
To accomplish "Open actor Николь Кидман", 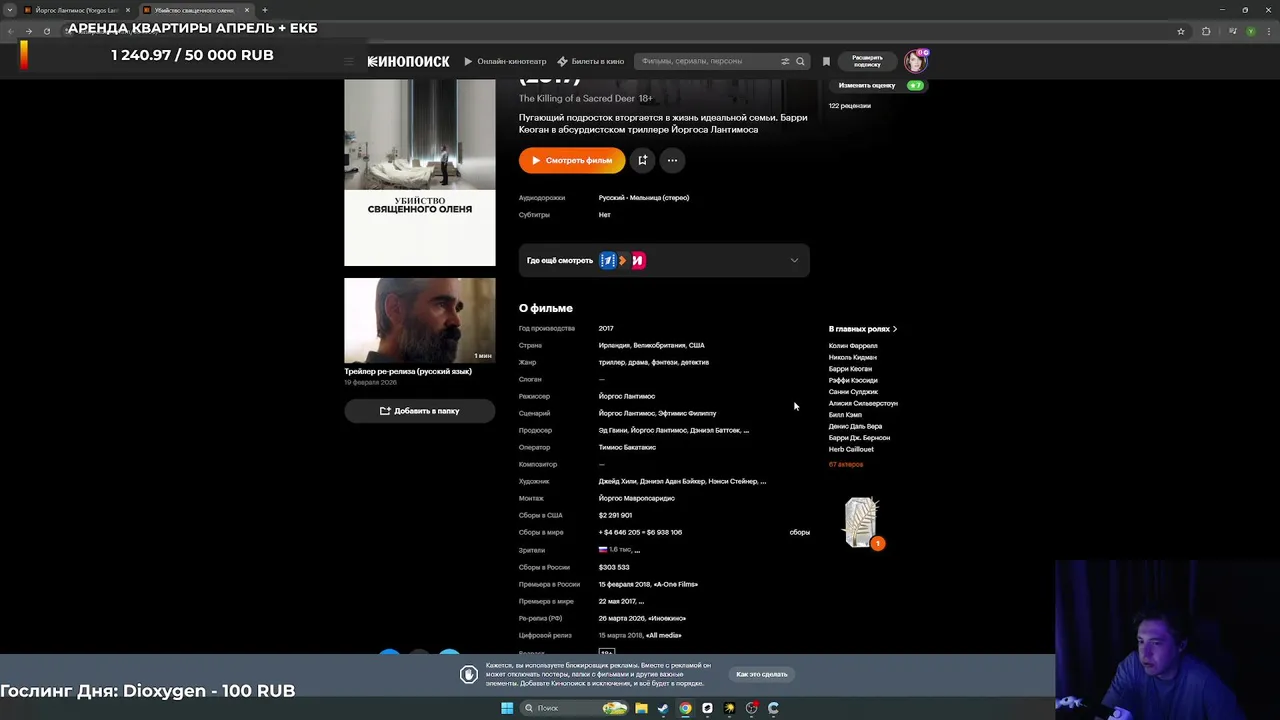I will [x=852, y=357].
